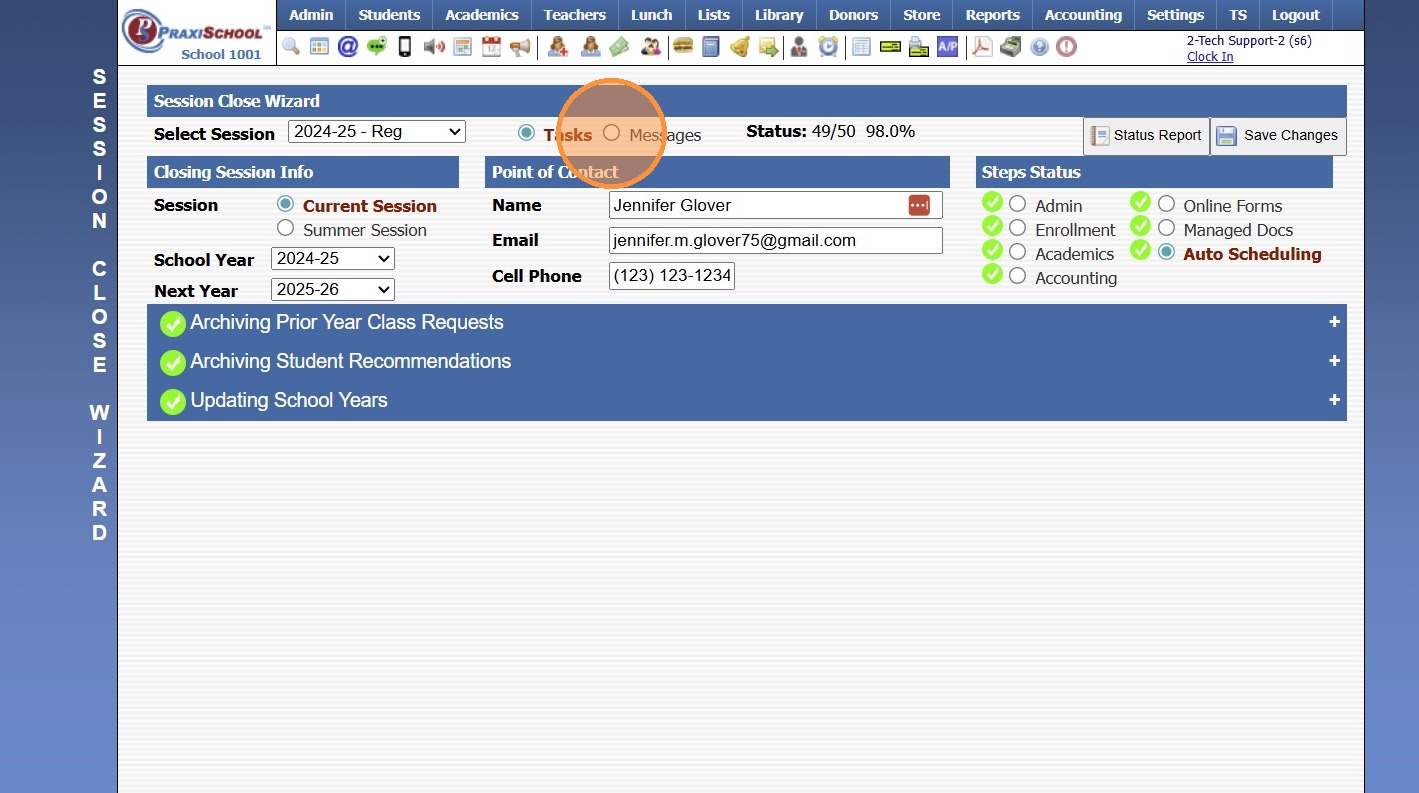Image resolution: width=1419 pixels, height=793 pixels.
Task: Click the PDF document icon
Action: tap(983, 47)
